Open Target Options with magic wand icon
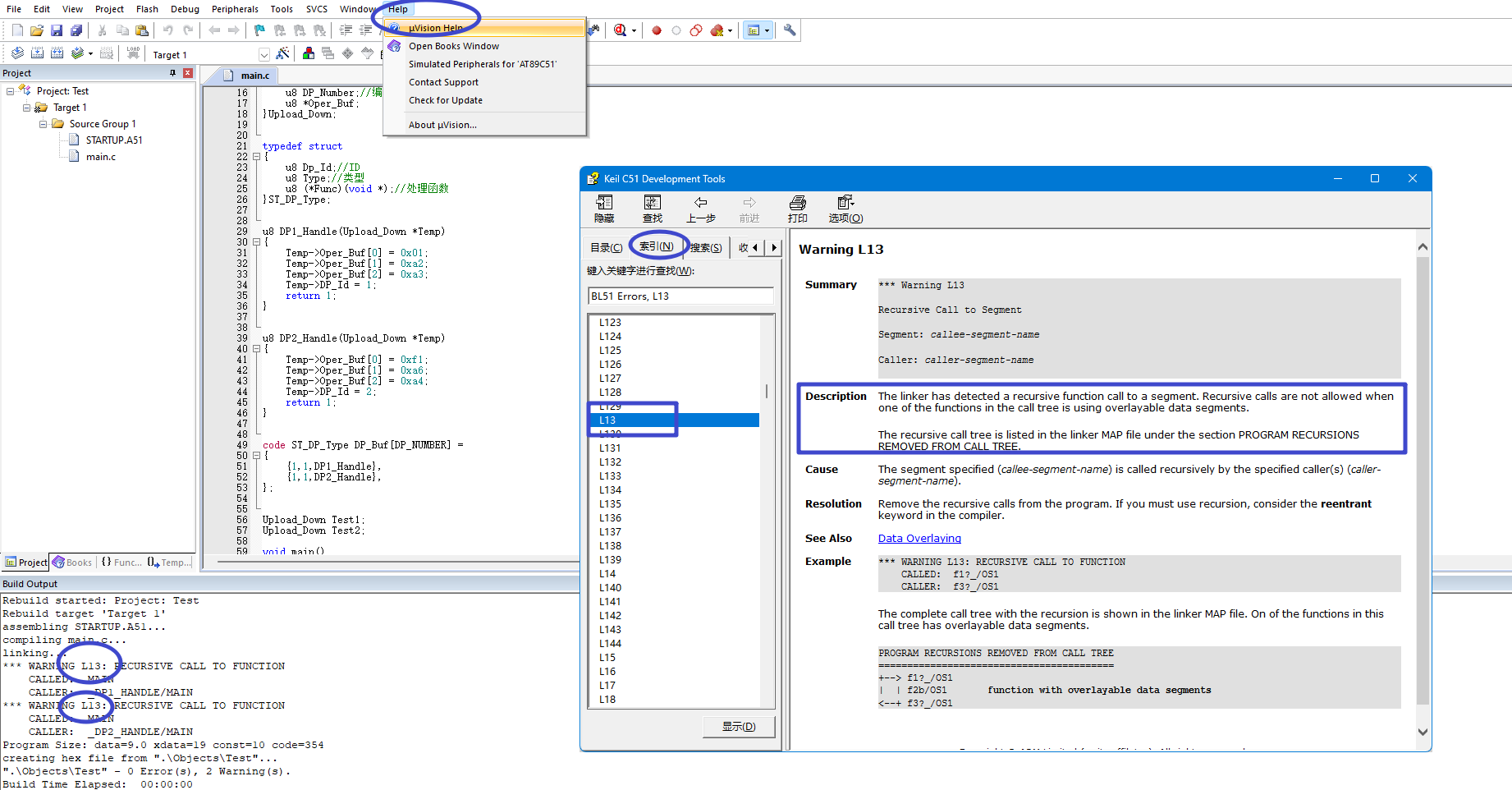Viewport: 1512px width, 790px height. [x=283, y=53]
